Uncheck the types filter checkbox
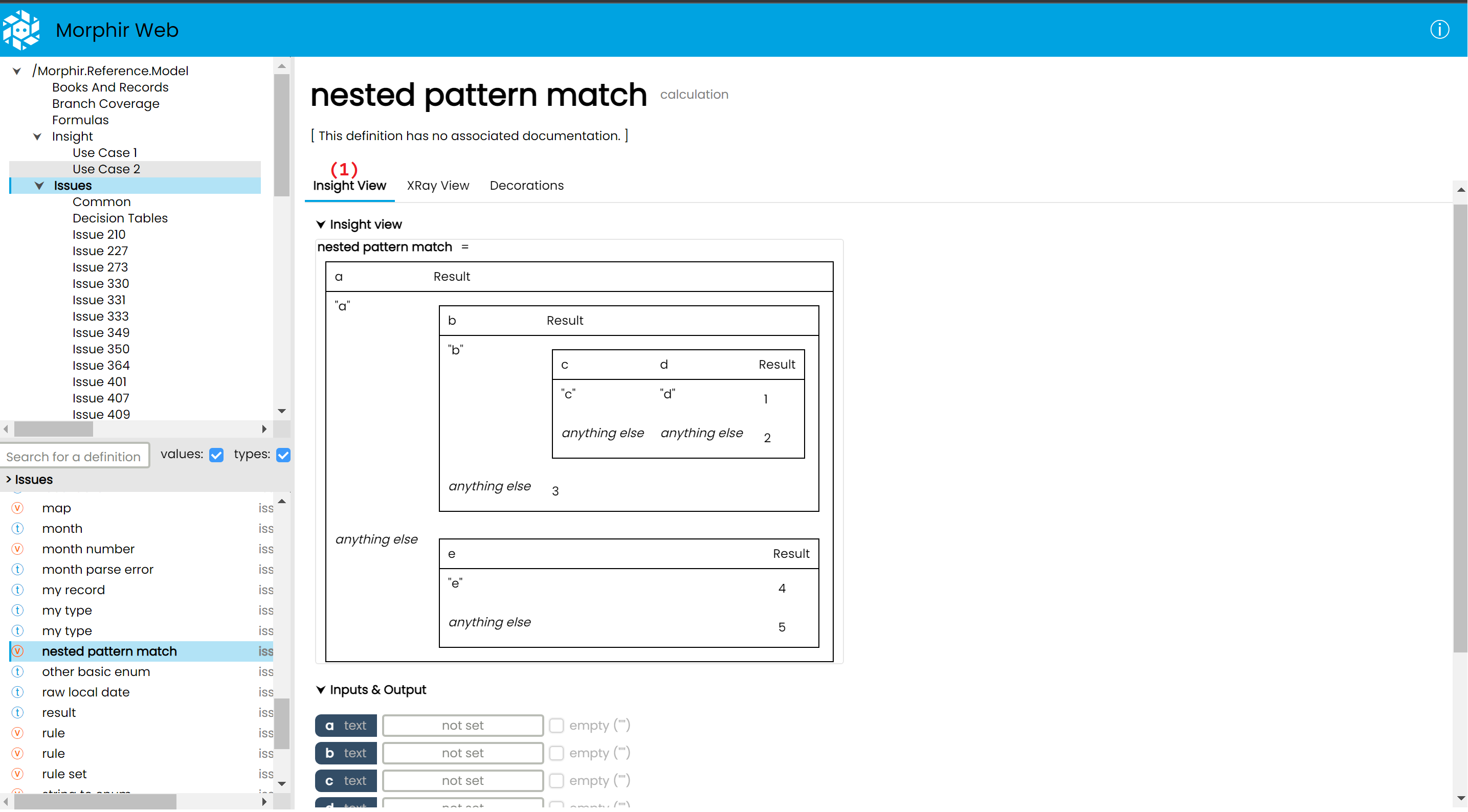Viewport: 1468px width, 812px height. click(x=283, y=455)
